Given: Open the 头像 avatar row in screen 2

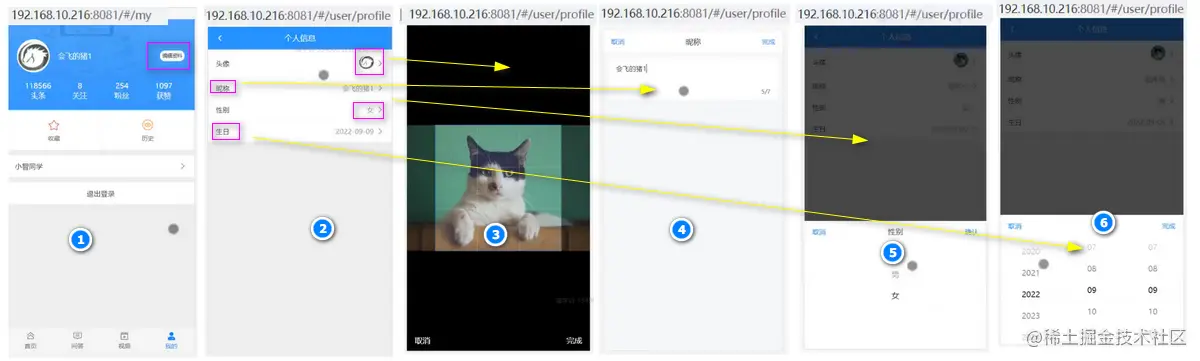Looking at the screenshot, I should click(x=300, y=63).
